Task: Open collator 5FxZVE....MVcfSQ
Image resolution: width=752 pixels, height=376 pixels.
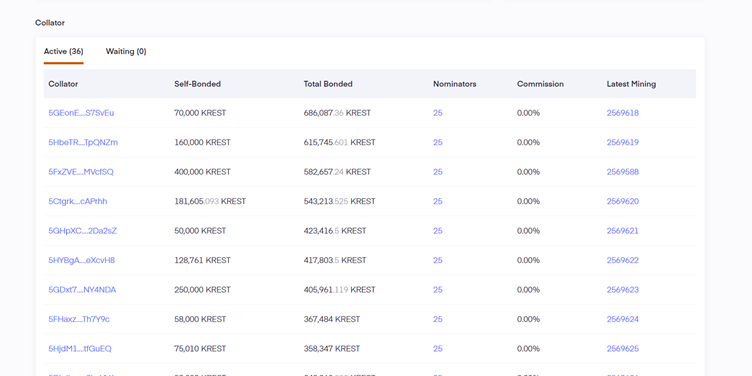Action: pos(81,172)
